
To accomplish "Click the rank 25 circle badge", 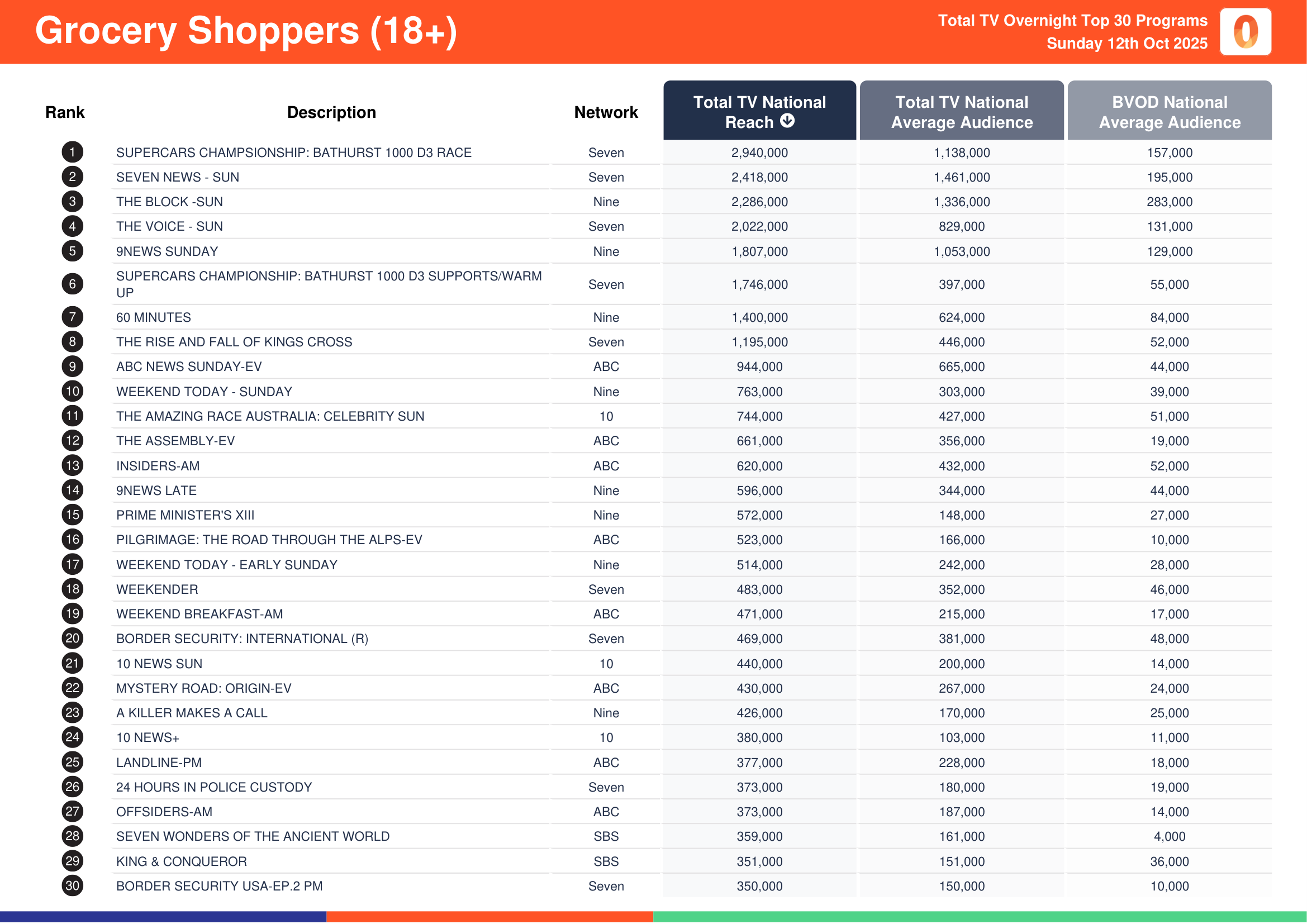I will pos(72,762).
